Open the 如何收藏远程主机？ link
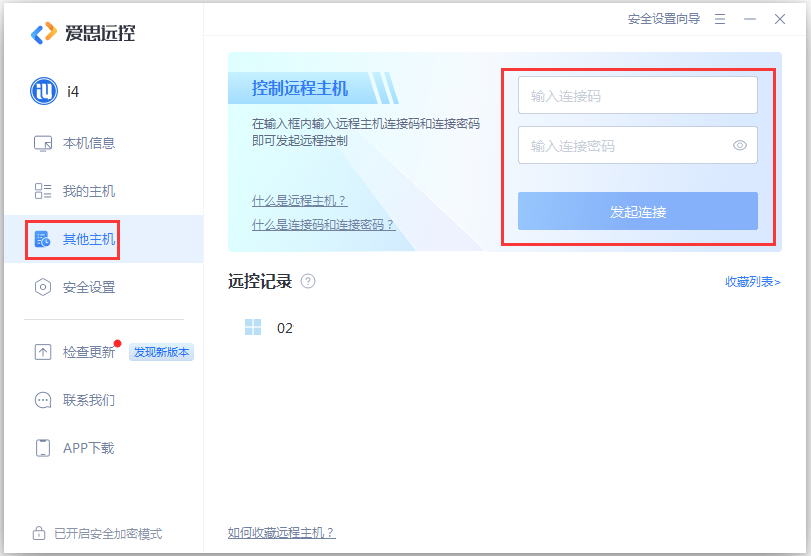This screenshot has width=811, height=556. coord(282,533)
